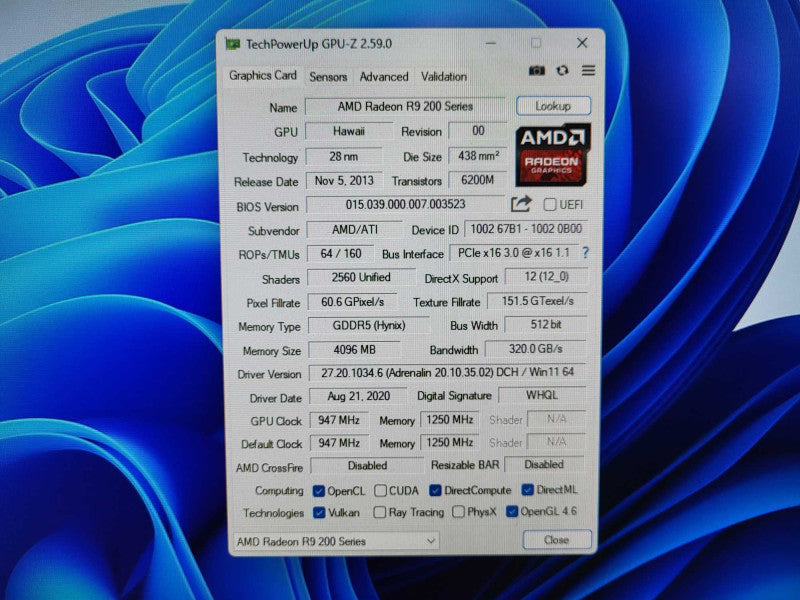Click the Name field AMD Radeon R9 200 Series
The width and height of the screenshot is (800, 600).
pos(405,107)
